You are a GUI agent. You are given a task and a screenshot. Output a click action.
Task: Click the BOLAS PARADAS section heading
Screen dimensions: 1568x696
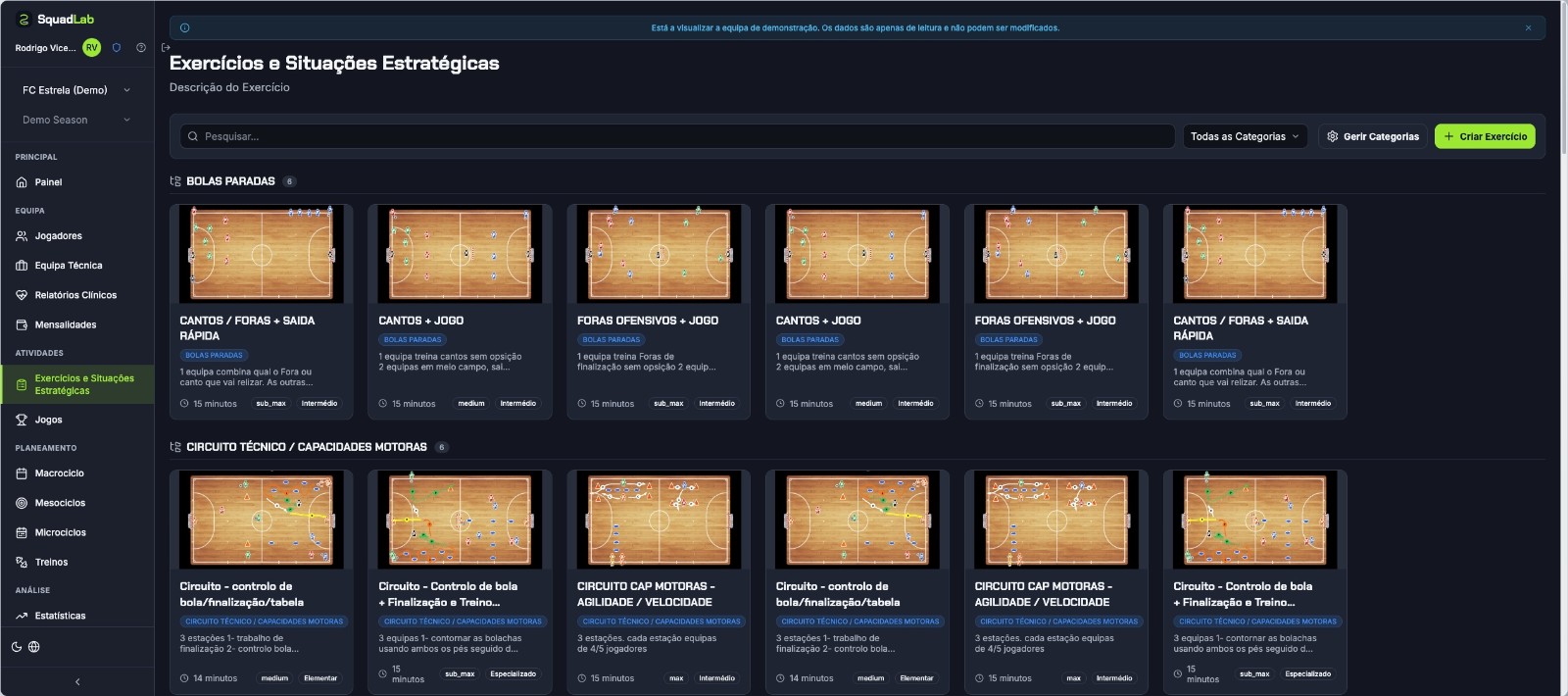[230, 181]
